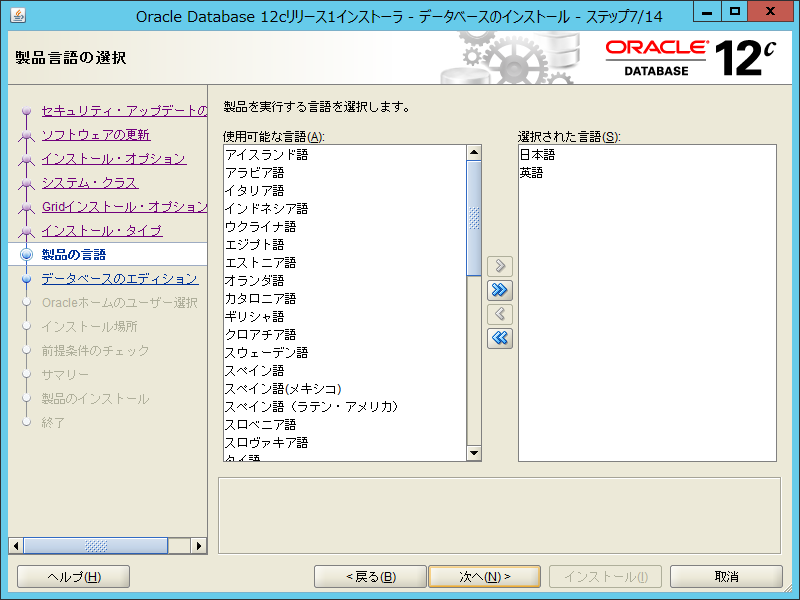Select 英語 in the selected languages list

pos(531,173)
